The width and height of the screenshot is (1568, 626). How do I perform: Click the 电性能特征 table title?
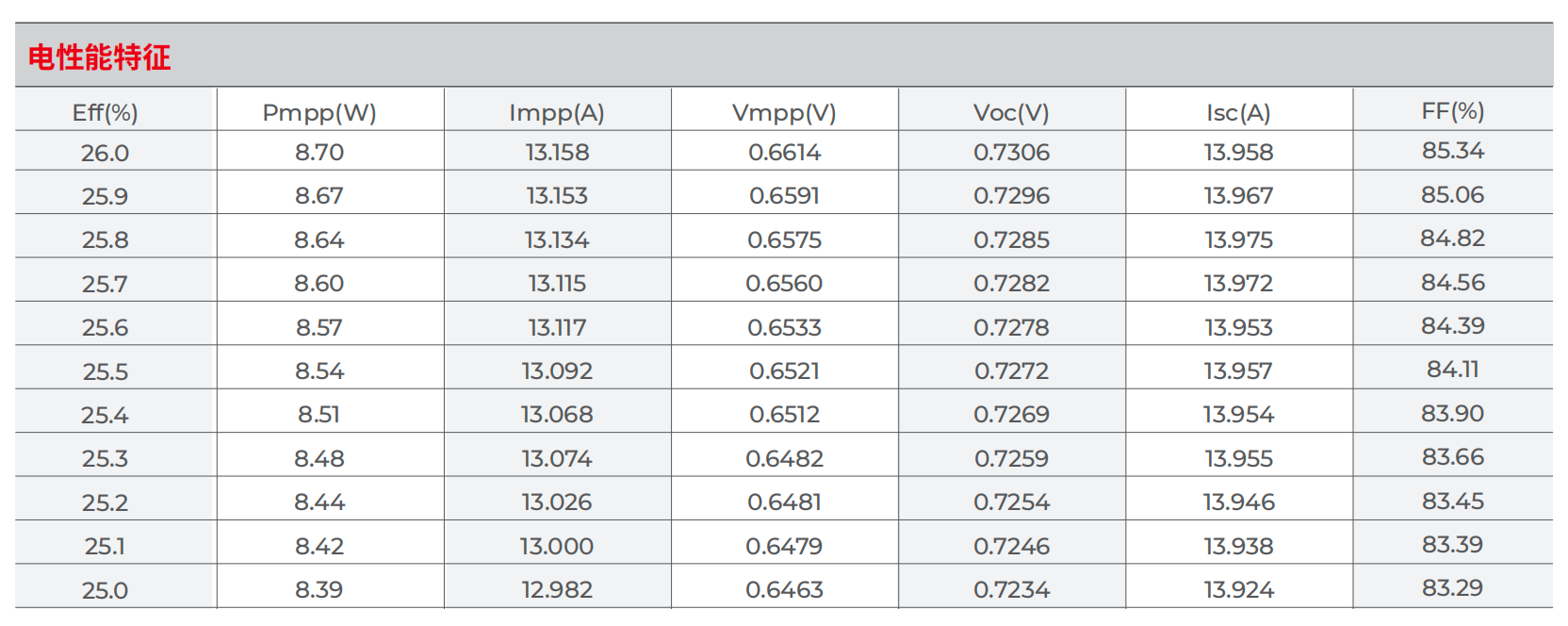[99, 58]
